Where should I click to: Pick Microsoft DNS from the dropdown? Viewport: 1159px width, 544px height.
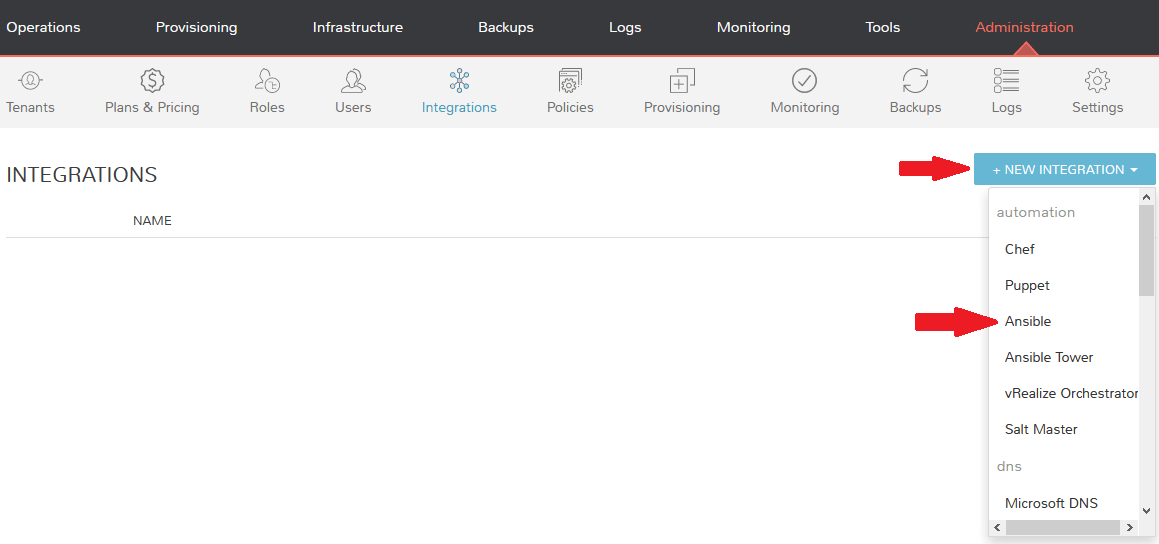tap(1051, 503)
